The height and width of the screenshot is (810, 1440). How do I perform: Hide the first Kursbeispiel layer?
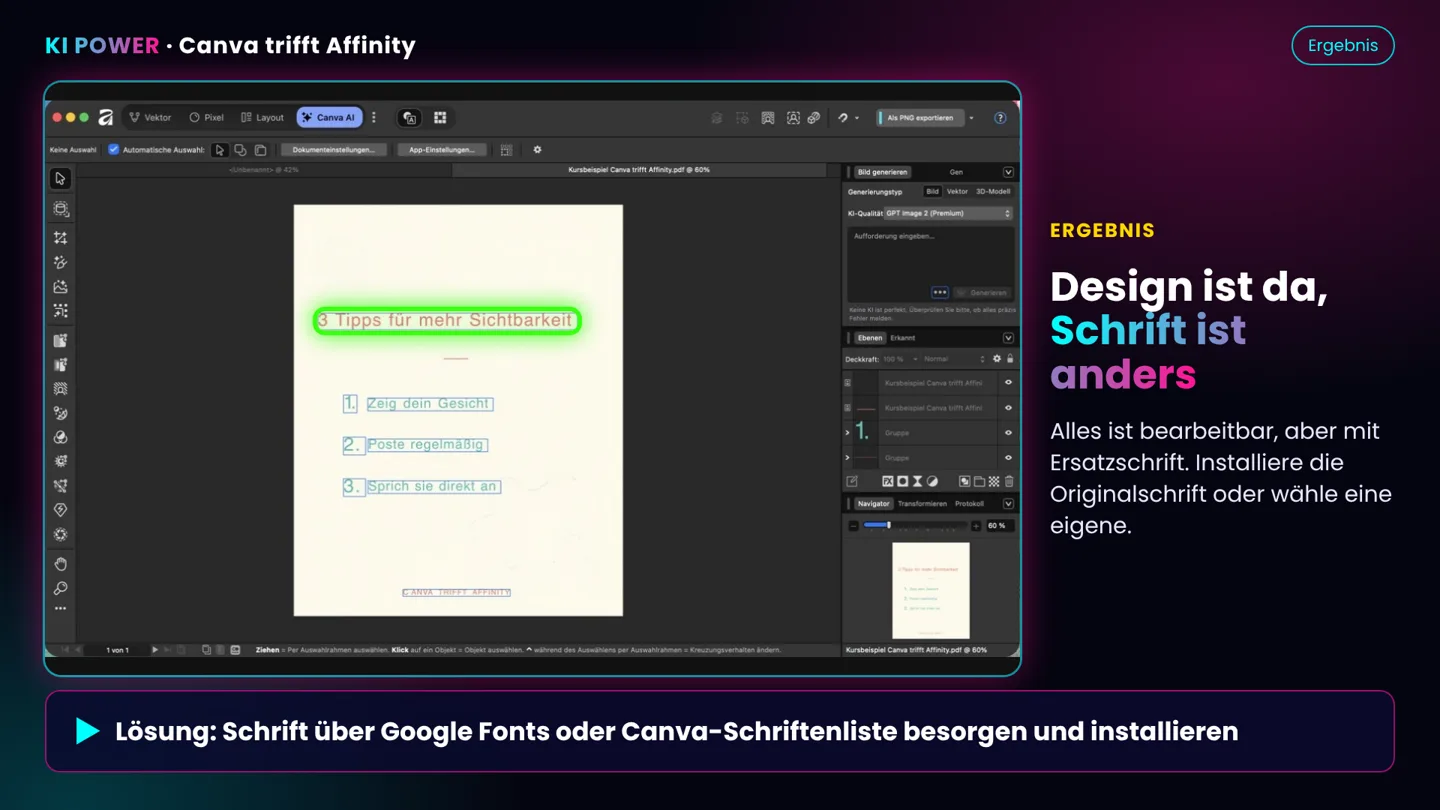tap(1008, 383)
